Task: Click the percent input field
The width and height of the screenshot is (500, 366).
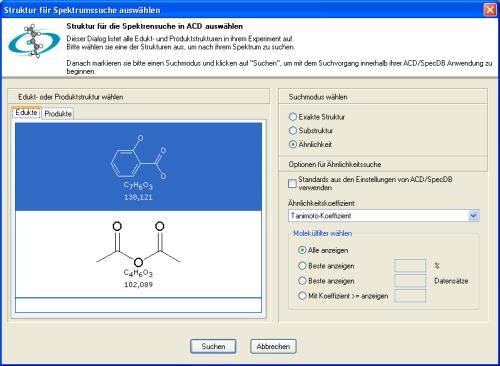Action: coord(410,266)
